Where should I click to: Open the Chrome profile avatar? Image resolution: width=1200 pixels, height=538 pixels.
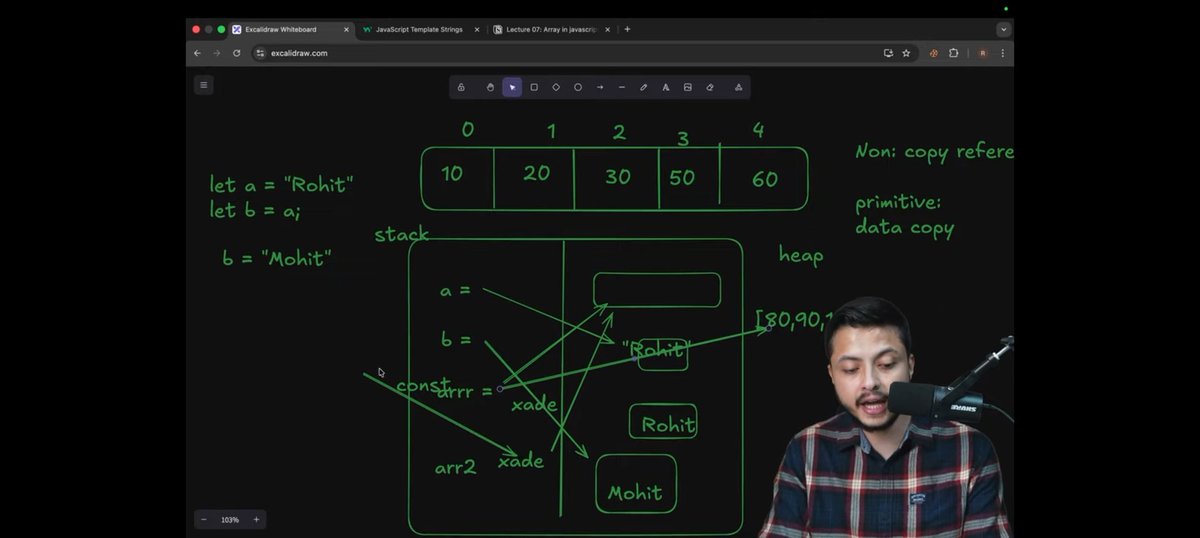click(x=983, y=53)
